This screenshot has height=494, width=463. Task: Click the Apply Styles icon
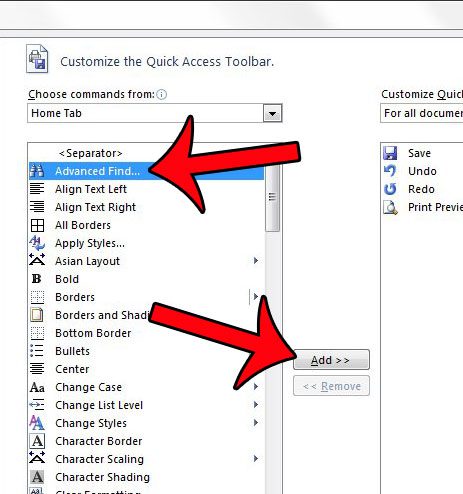pos(37,243)
